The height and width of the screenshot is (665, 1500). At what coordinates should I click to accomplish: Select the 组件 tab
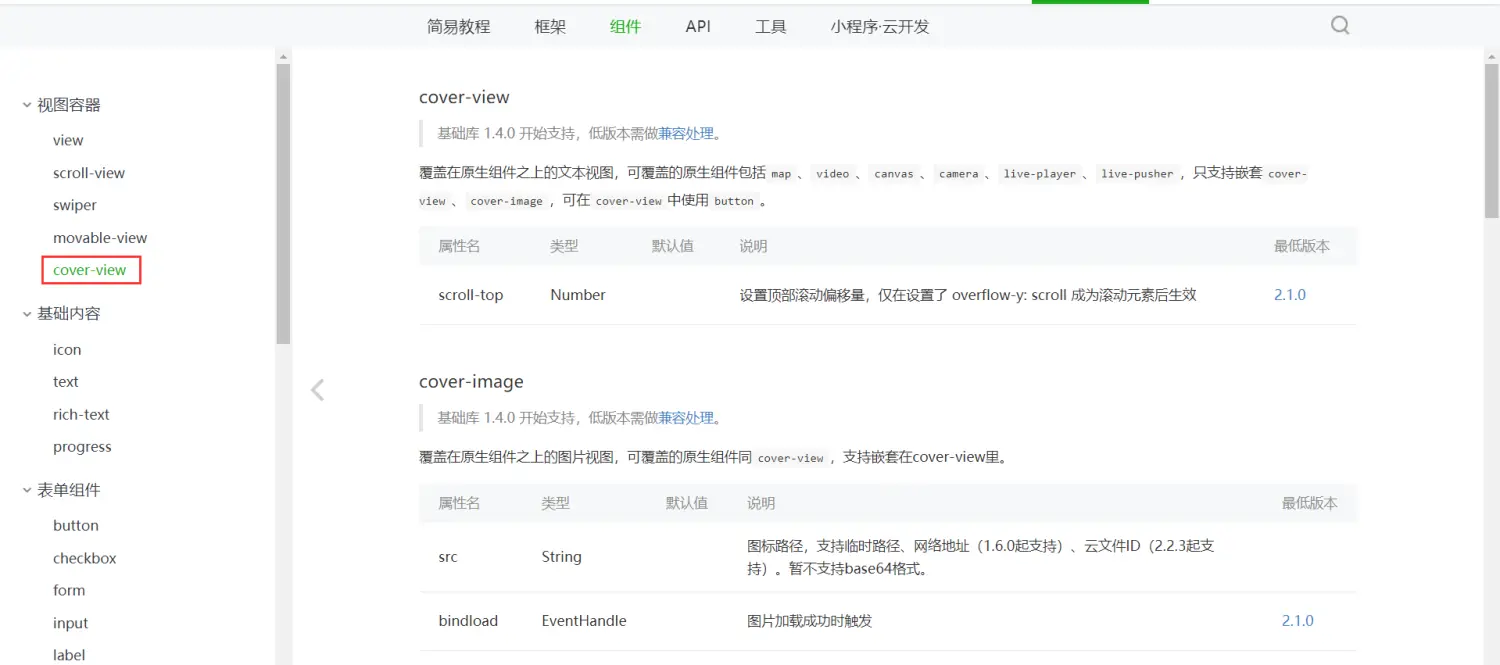[x=625, y=27]
